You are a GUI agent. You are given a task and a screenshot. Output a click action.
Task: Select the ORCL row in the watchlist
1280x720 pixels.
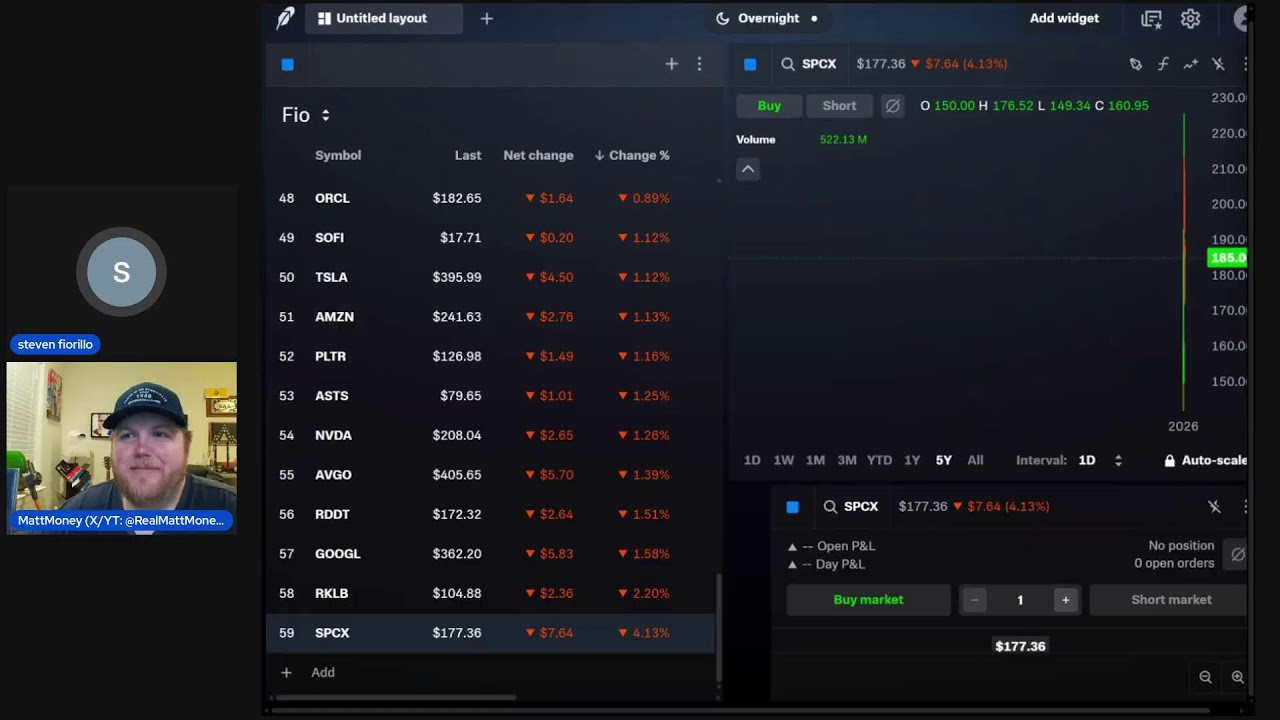coord(491,198)
